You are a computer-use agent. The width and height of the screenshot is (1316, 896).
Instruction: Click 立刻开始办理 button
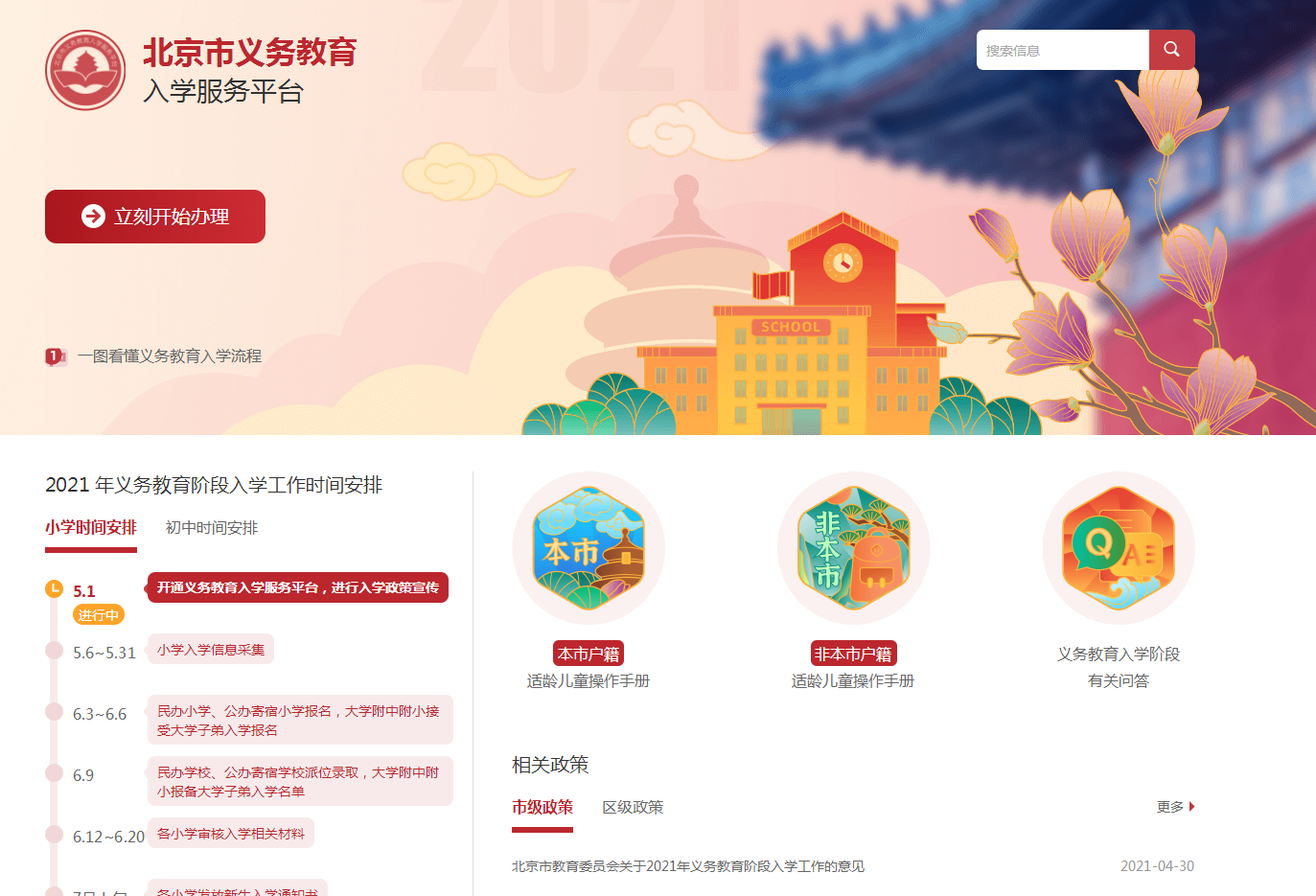click(155, 217)
